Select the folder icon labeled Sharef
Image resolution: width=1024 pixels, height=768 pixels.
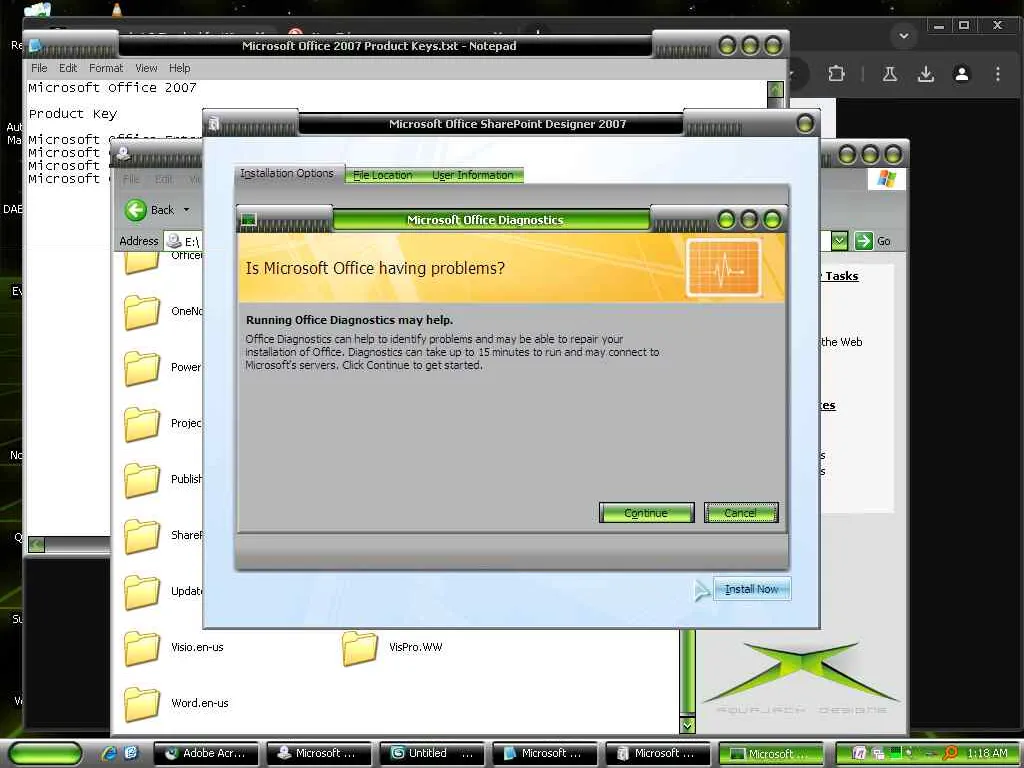[142, 536]
